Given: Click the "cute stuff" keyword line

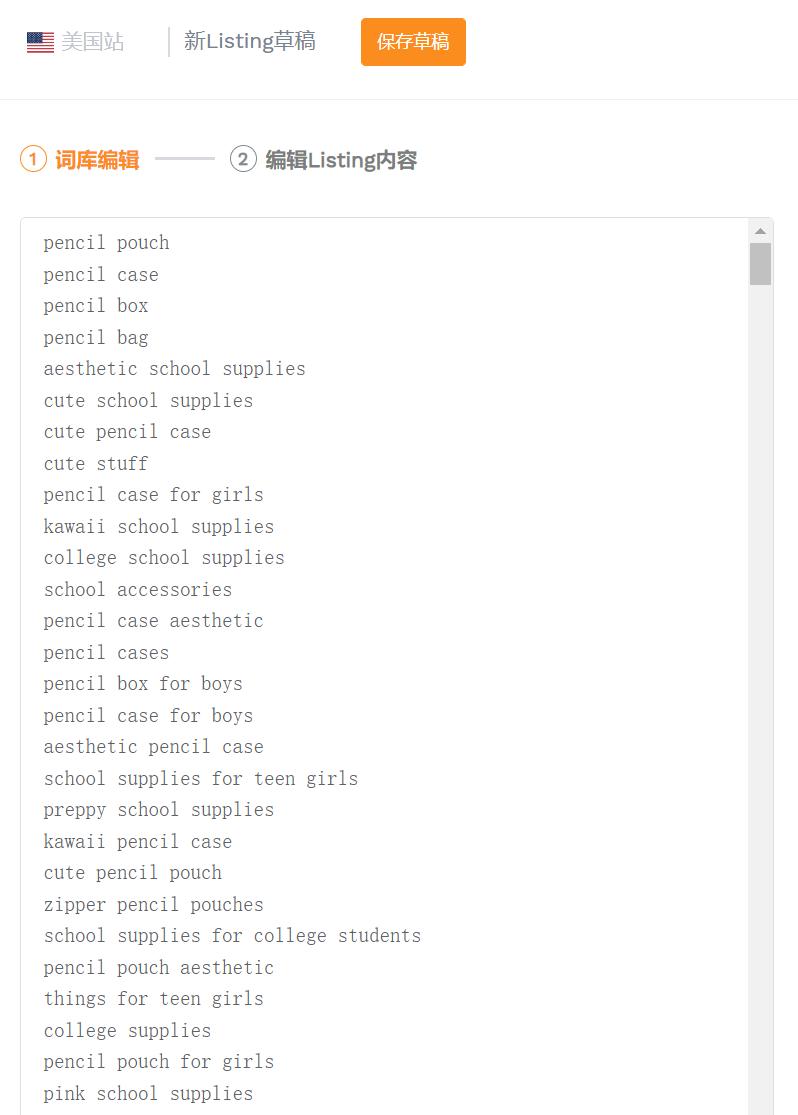Looking at the screenshot, I should tap(96, 464).
